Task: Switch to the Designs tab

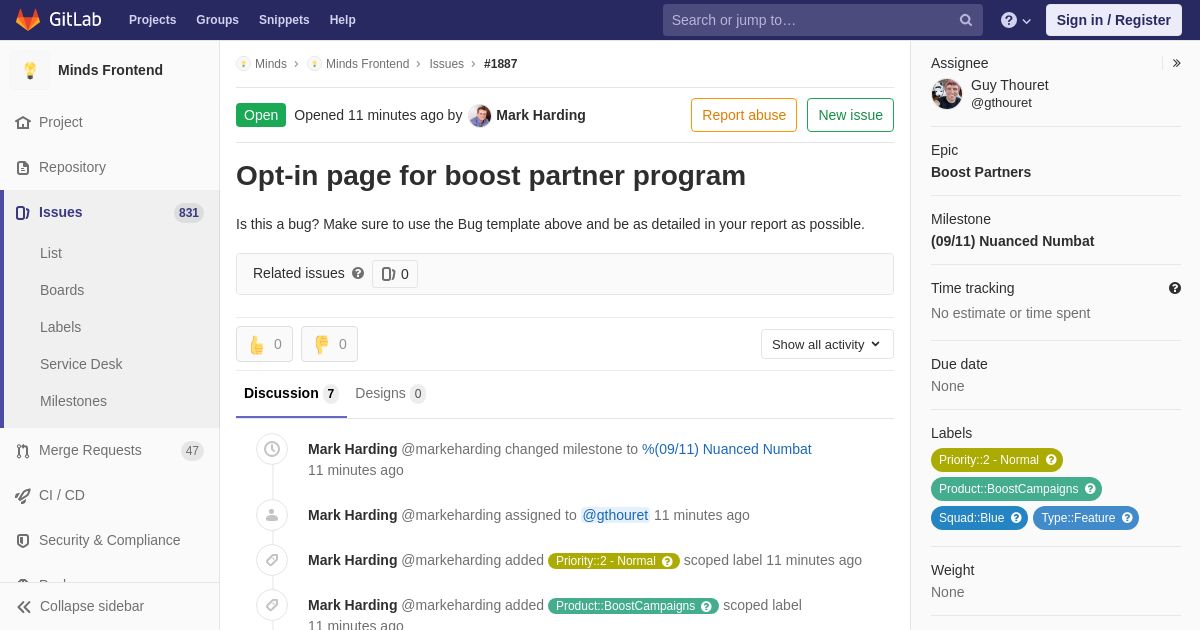Action: (x=390, y=393)
